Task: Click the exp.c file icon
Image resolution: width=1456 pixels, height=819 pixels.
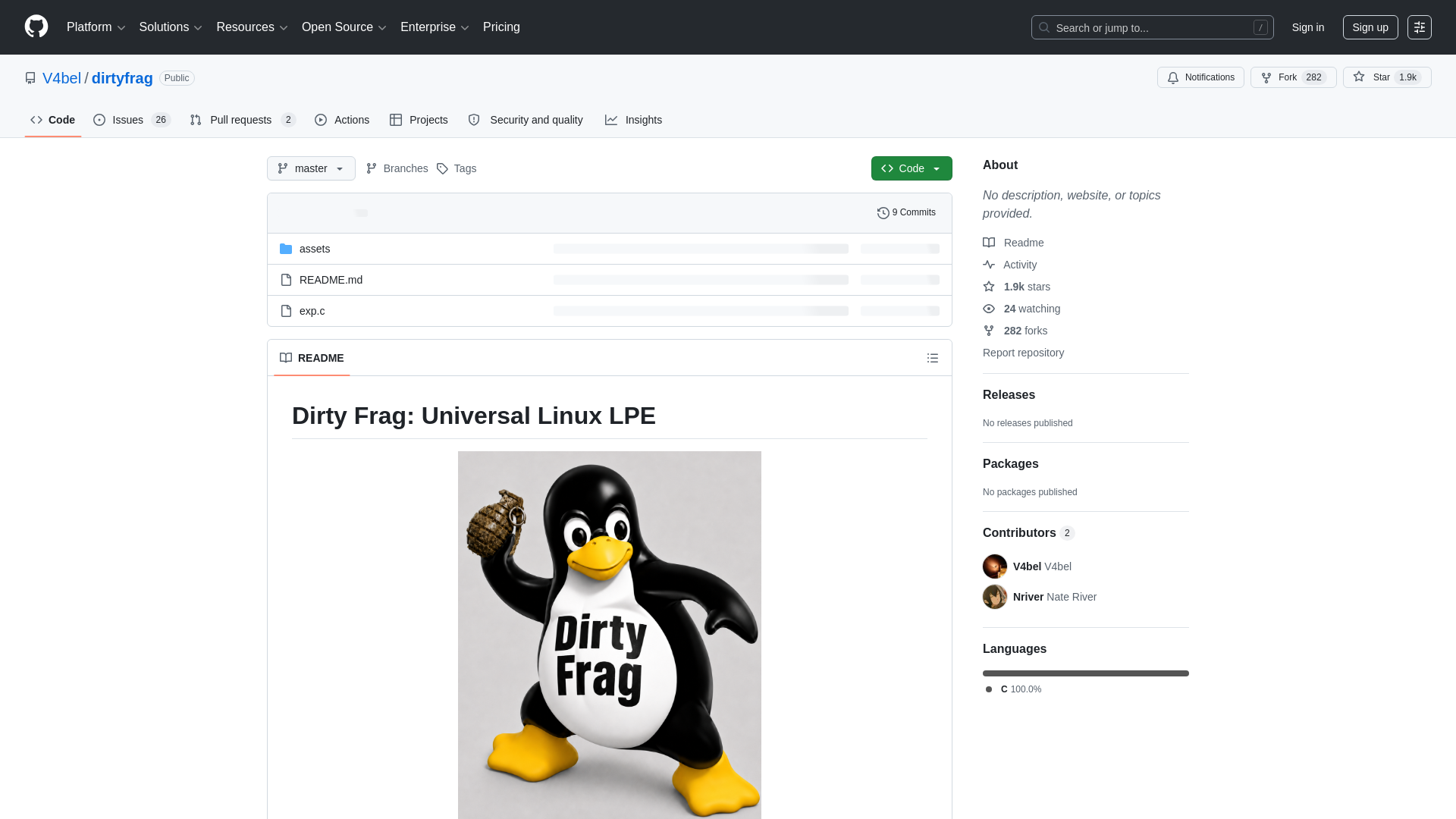Action: (x=286, y=311)
